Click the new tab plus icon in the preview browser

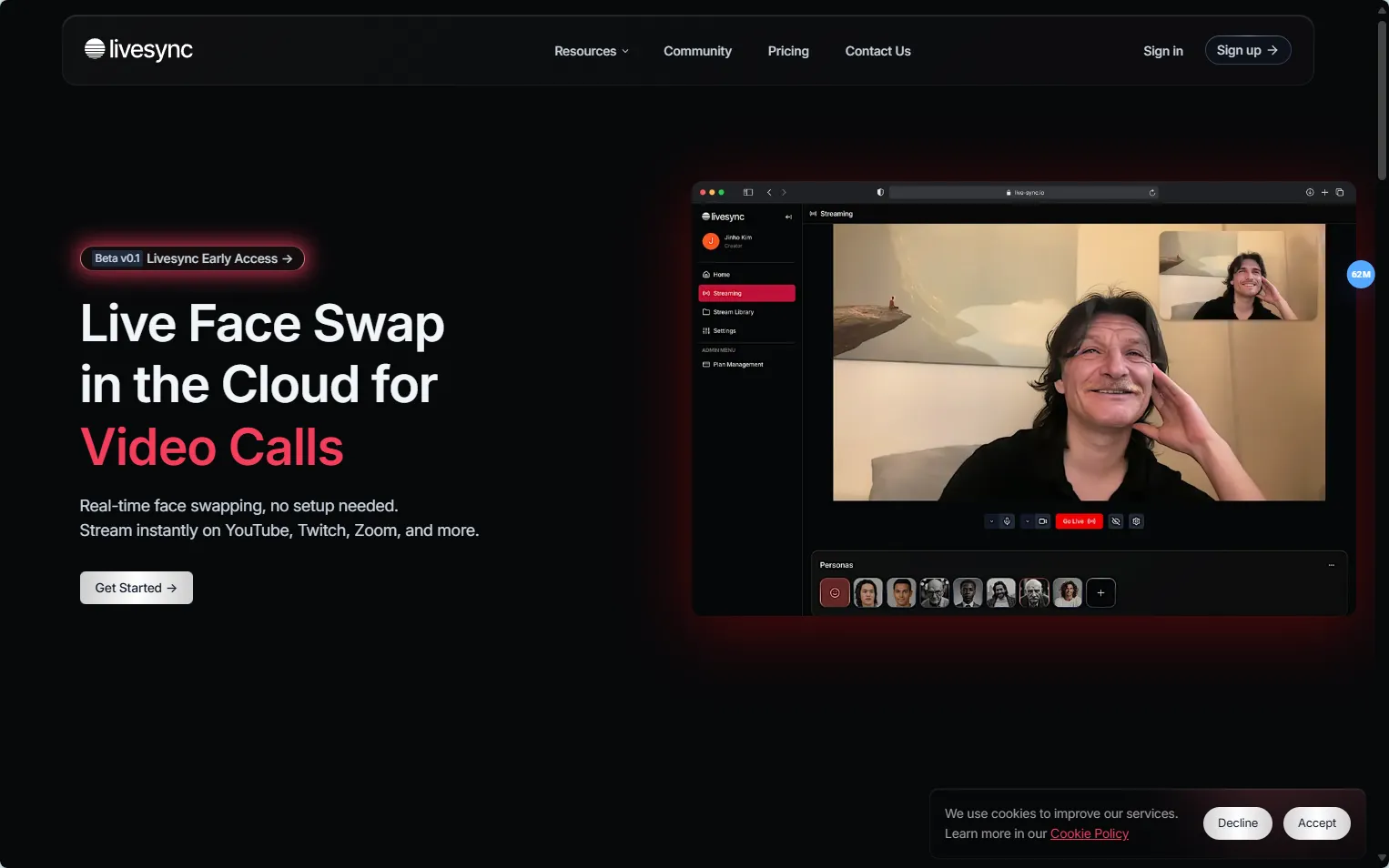1324,192
